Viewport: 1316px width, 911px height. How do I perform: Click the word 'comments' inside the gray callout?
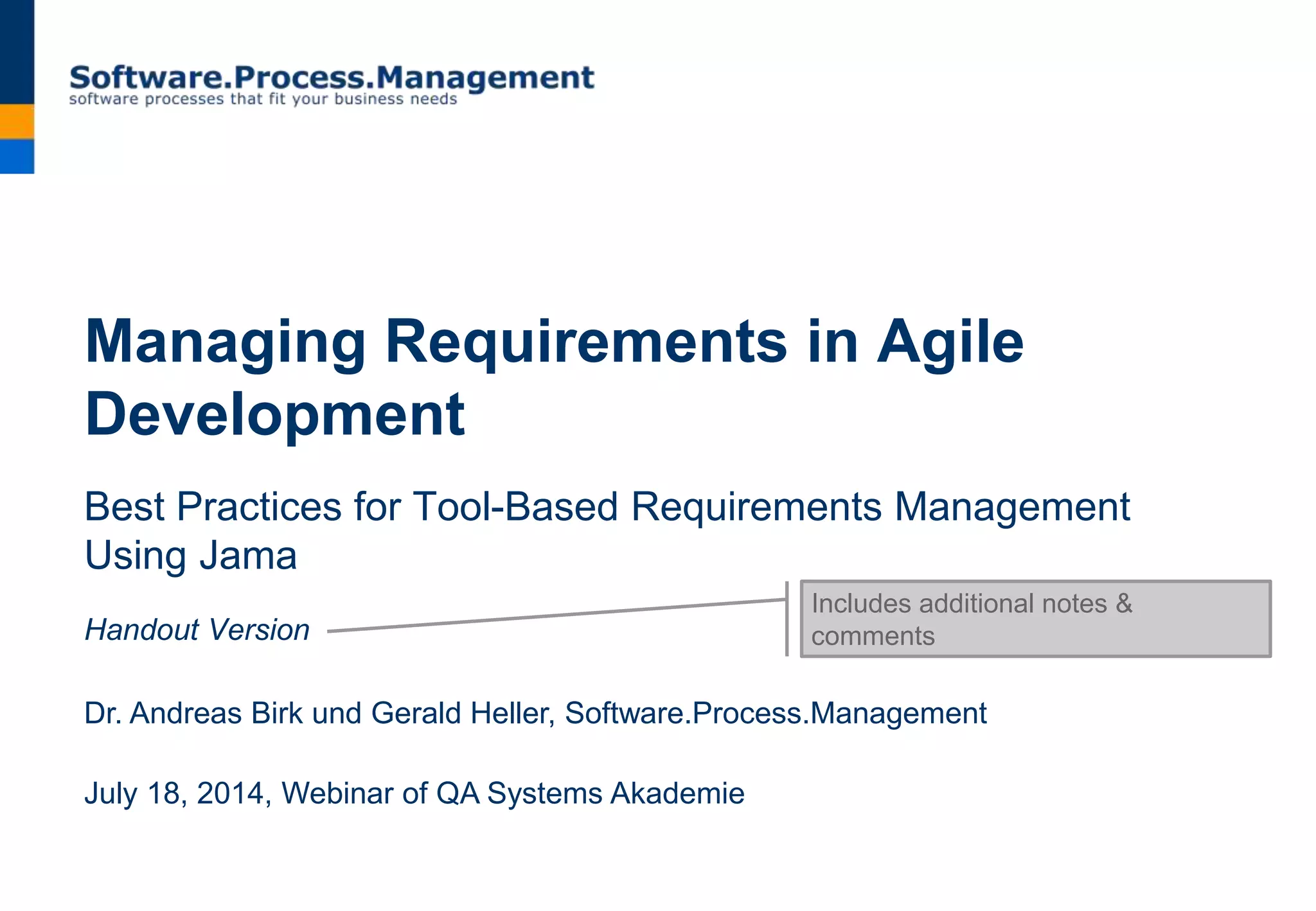pos(873,637)
